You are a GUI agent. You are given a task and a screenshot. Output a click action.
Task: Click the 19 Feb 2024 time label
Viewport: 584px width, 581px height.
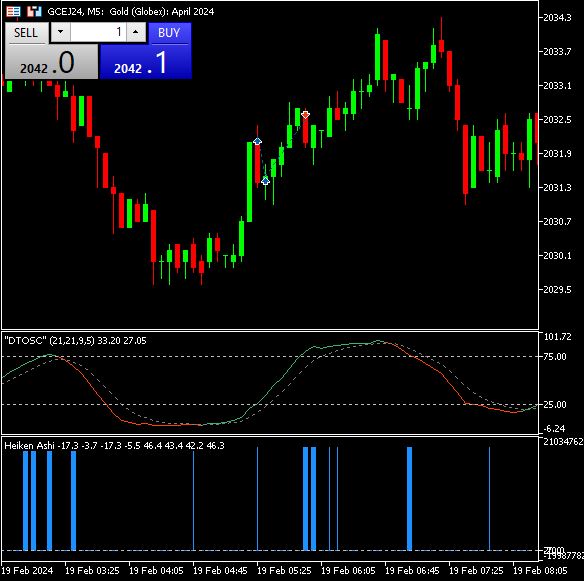[27, 571]
